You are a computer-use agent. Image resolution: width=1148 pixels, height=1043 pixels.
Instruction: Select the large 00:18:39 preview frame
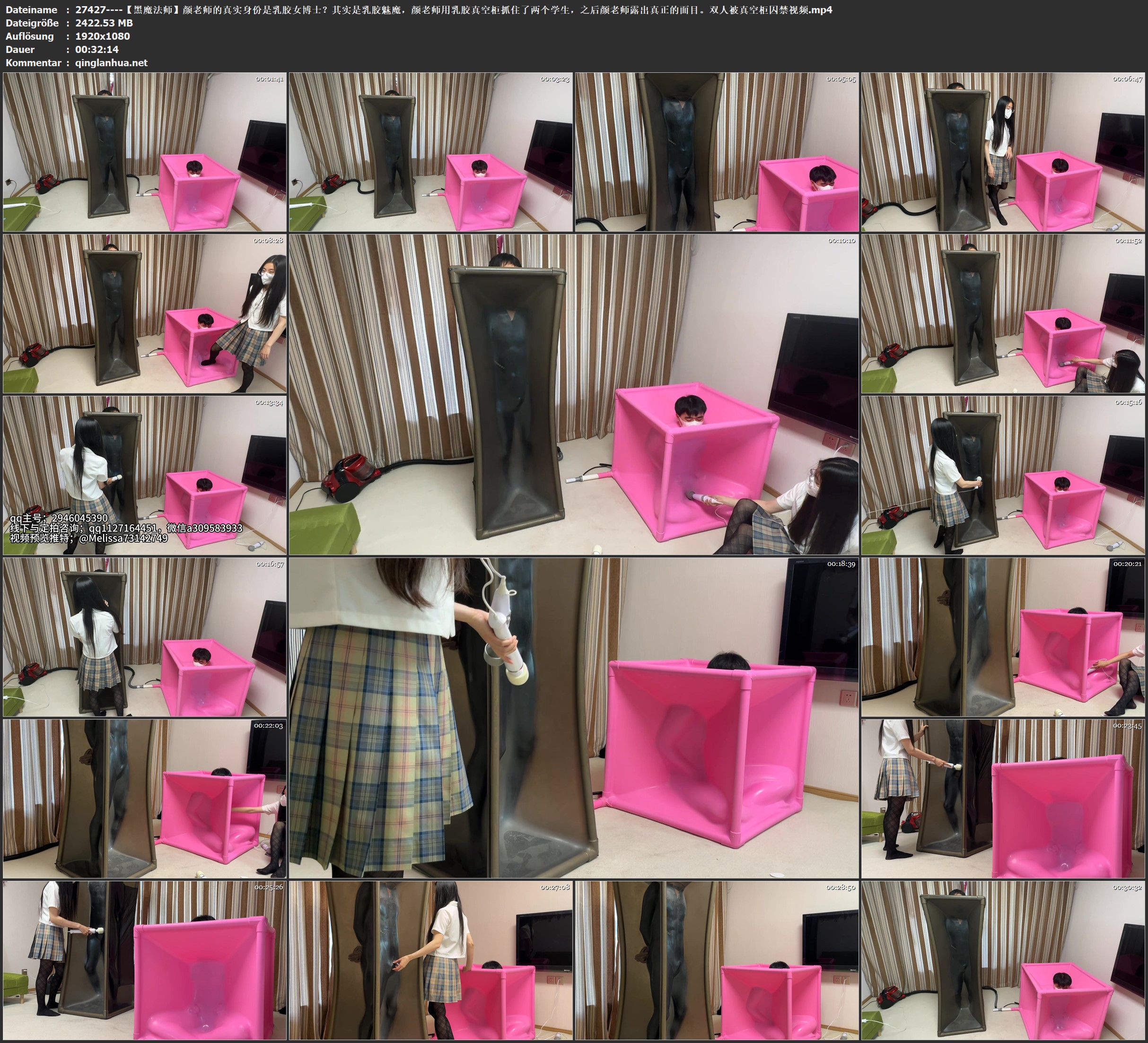pos(573,717)
